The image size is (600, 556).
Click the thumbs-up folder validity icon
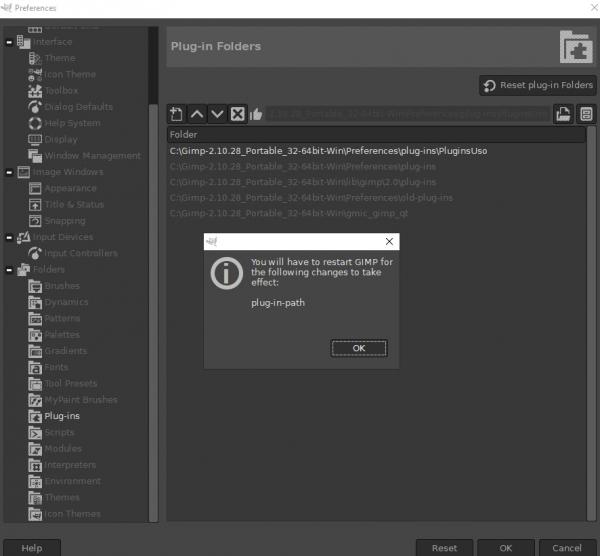tap(256, 114)
